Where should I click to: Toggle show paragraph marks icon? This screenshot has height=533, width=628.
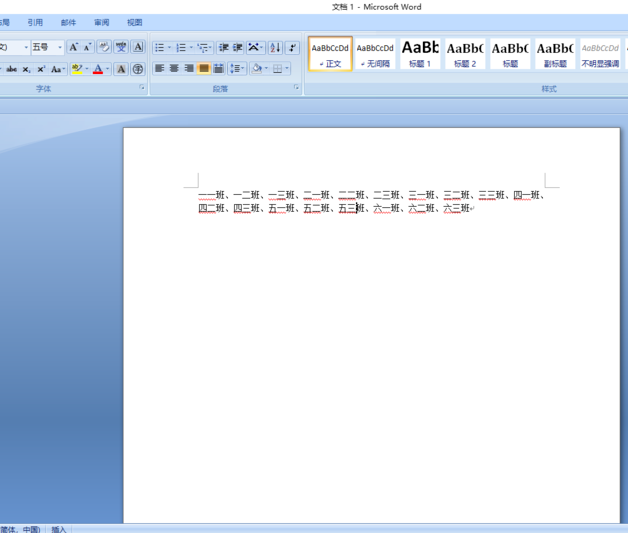coord(292,48)
